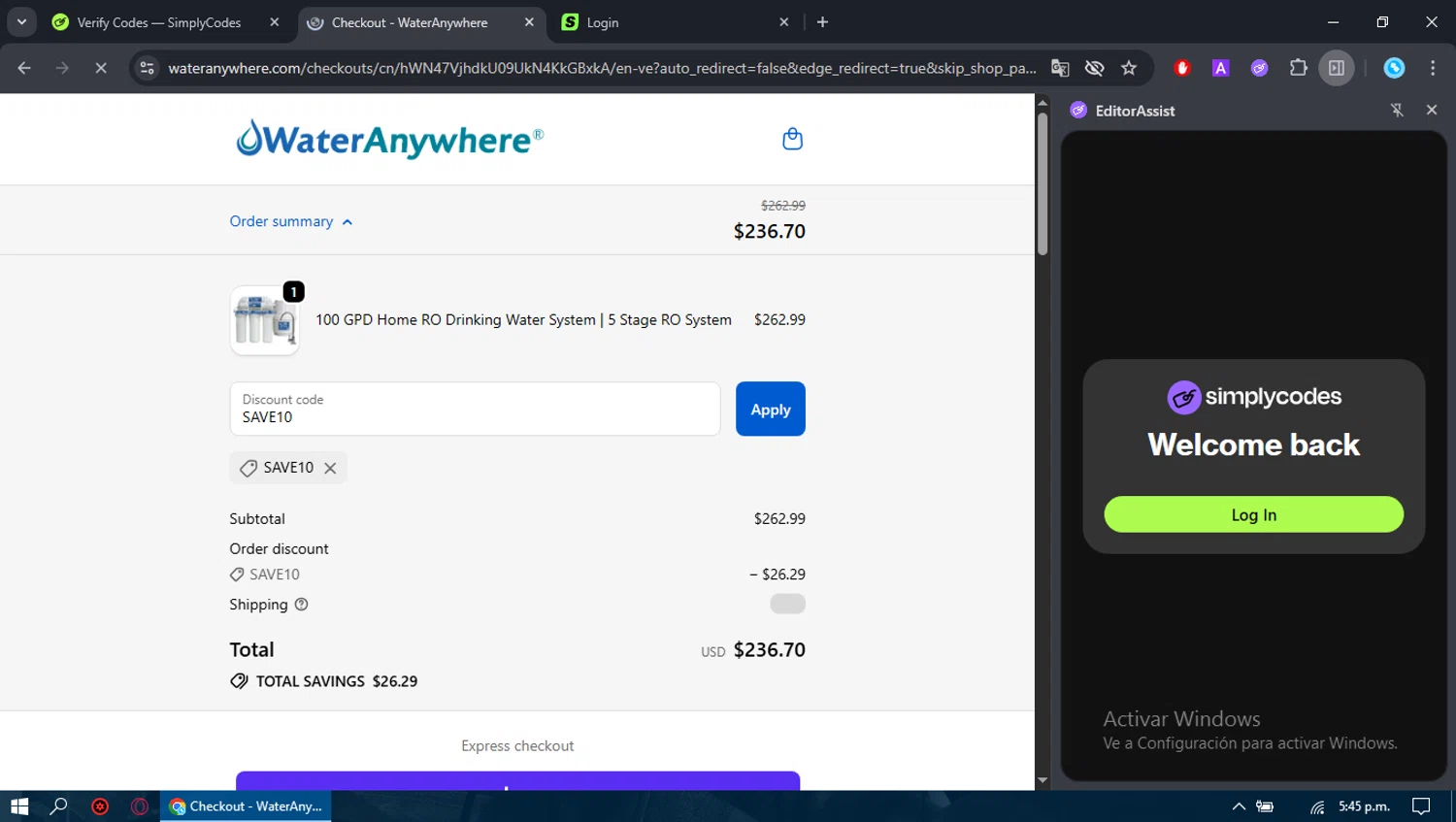Viewport: 1456px width, 822px height.
Task: Open Windows taskbar search
Action: coord(59,806)
